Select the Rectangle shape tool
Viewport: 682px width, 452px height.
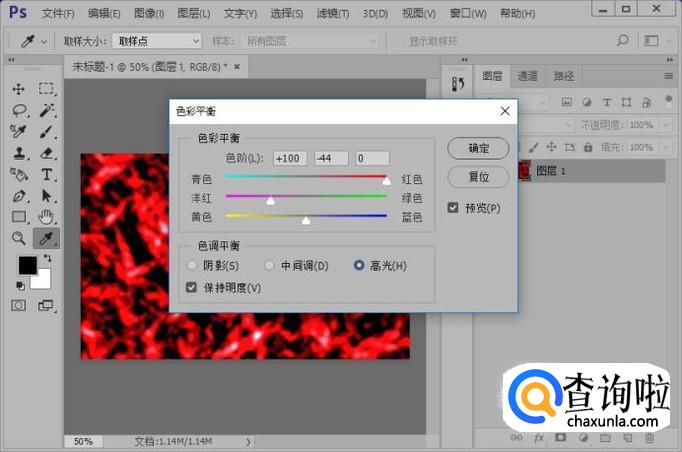click(19, 216)
